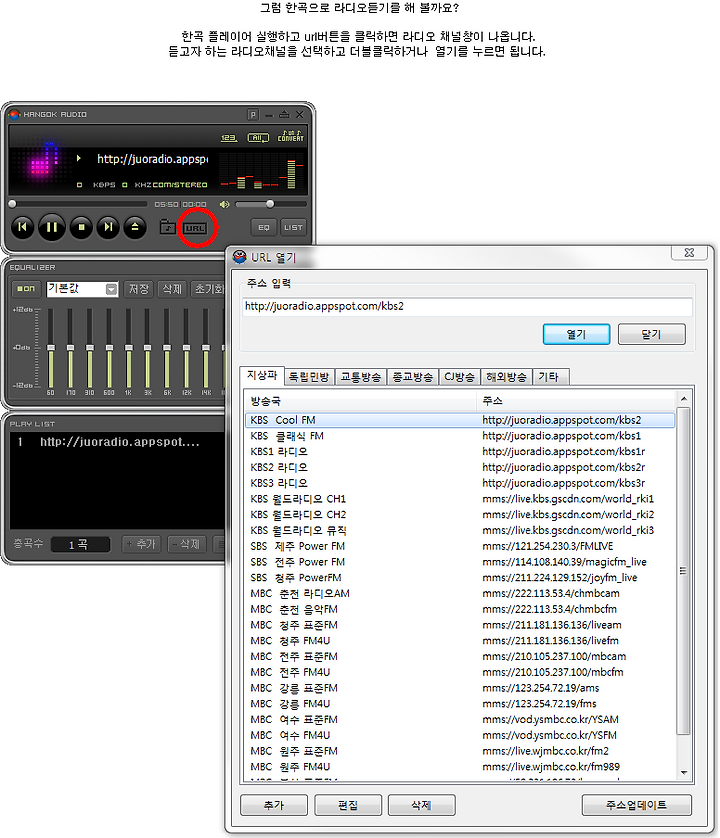The image size is (720, 838).
Task: Click the 주소 column header
Action: point(576,400)
